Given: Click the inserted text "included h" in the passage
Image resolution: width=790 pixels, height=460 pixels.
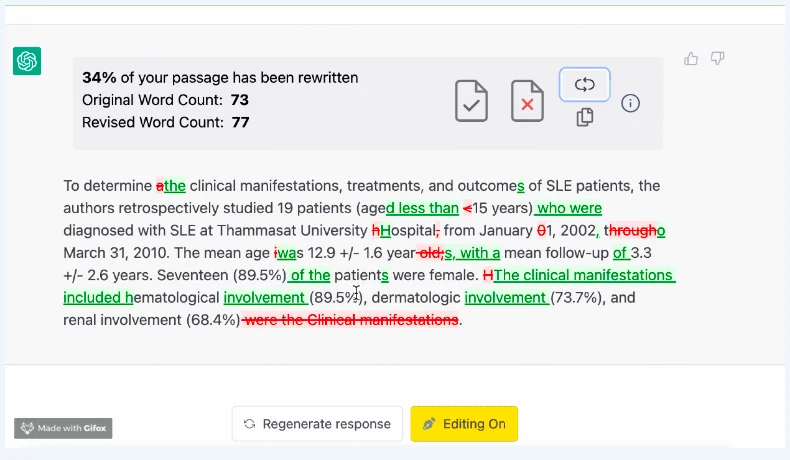Looking at the screenshot, I should [98, 297].
